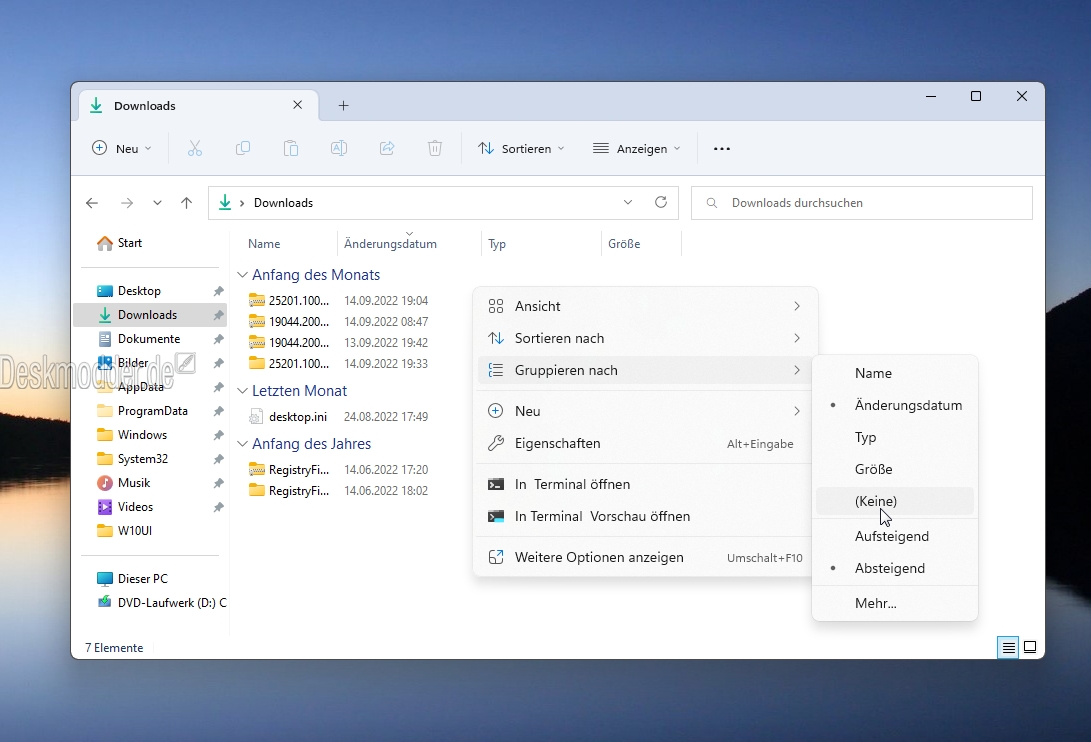Click the Delete trash icon

(435, 148)
